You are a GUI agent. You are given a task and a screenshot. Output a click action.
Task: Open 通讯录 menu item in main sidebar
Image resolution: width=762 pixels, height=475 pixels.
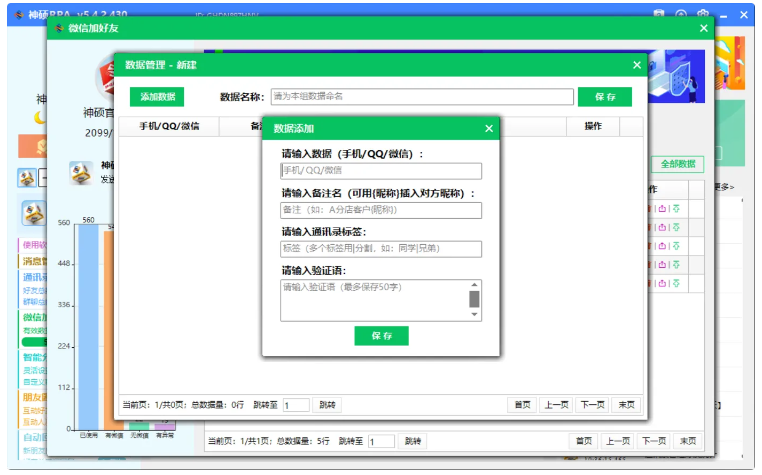[33, 277]
